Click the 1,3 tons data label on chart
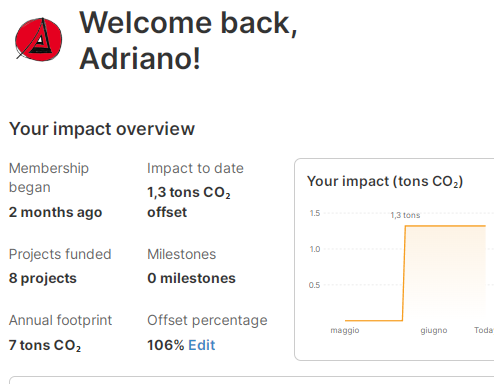This screenshot has height=384, width=494. point(405,215)
